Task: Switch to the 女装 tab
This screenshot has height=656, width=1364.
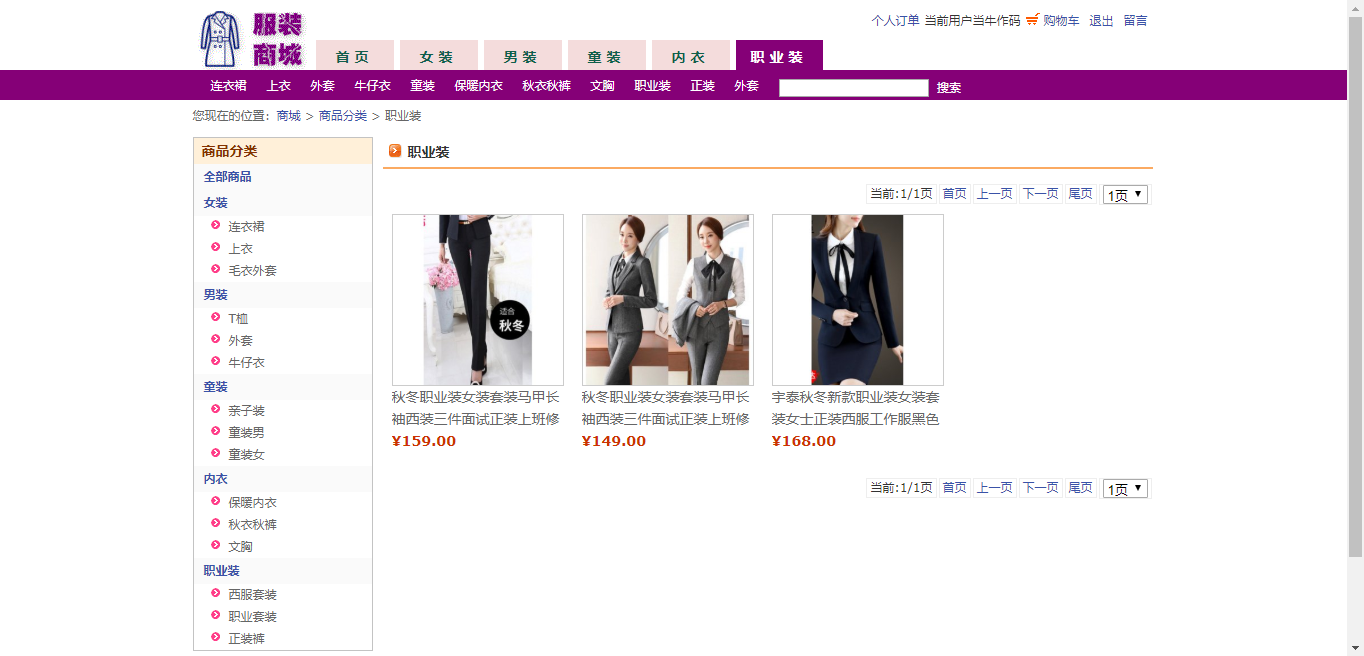Action: click(x=438, y=56)
